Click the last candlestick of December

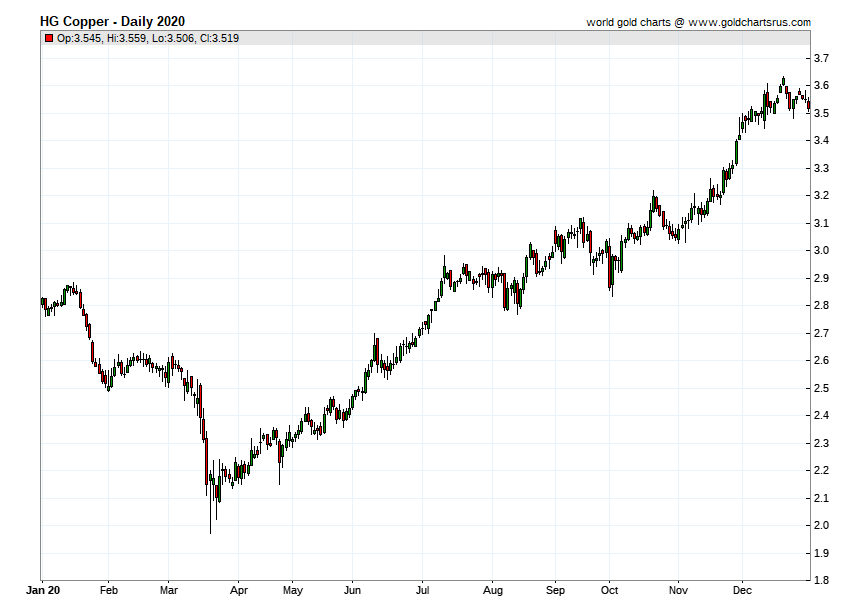click(x=809, y=104)
